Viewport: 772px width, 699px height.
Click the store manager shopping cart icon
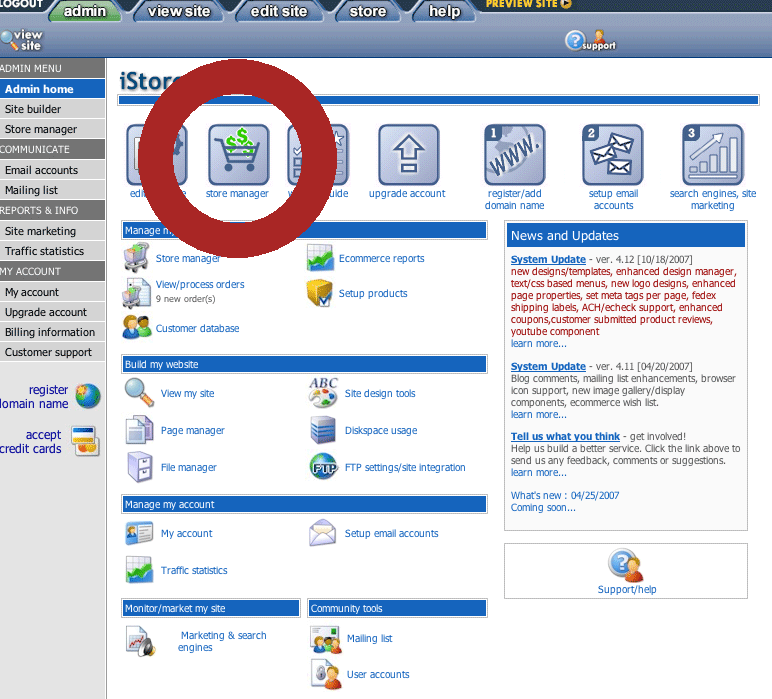click(237, 155)
